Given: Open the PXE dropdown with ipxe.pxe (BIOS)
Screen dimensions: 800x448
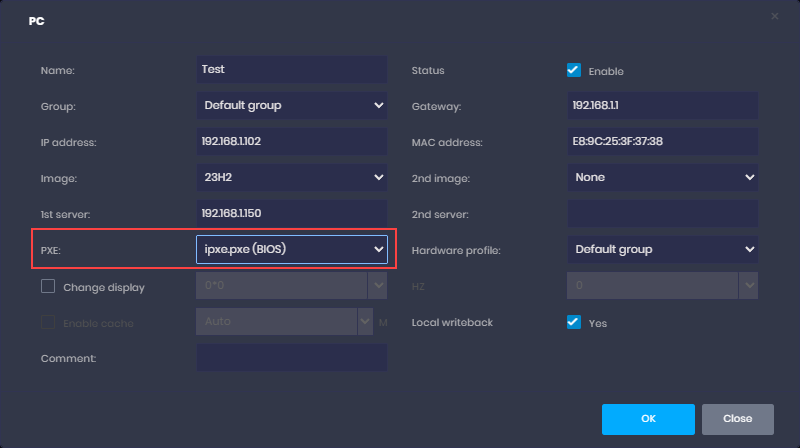Looking at the screenshot, I should point(291,249).
